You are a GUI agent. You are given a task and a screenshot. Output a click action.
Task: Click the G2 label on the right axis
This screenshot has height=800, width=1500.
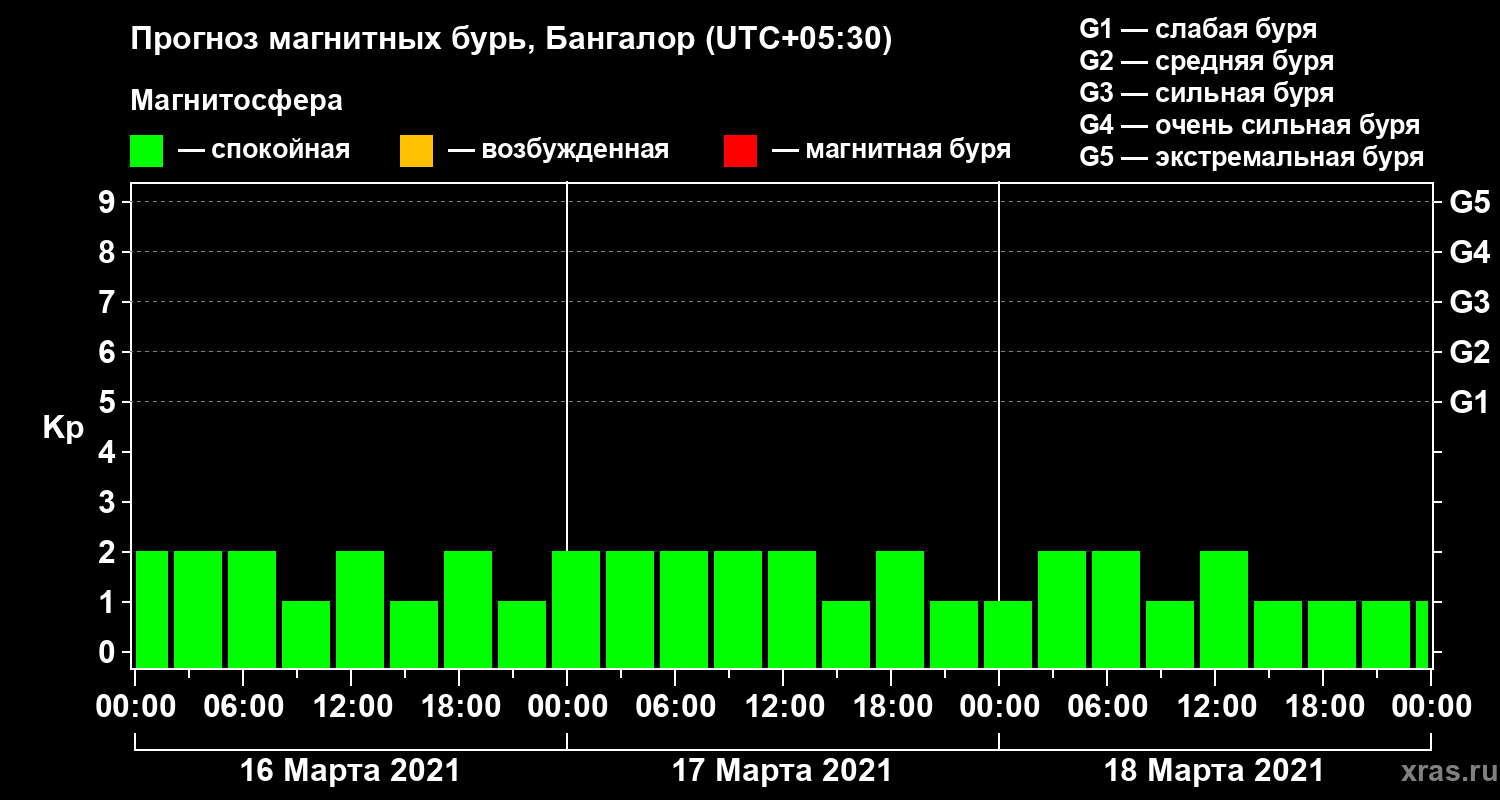1470,352
